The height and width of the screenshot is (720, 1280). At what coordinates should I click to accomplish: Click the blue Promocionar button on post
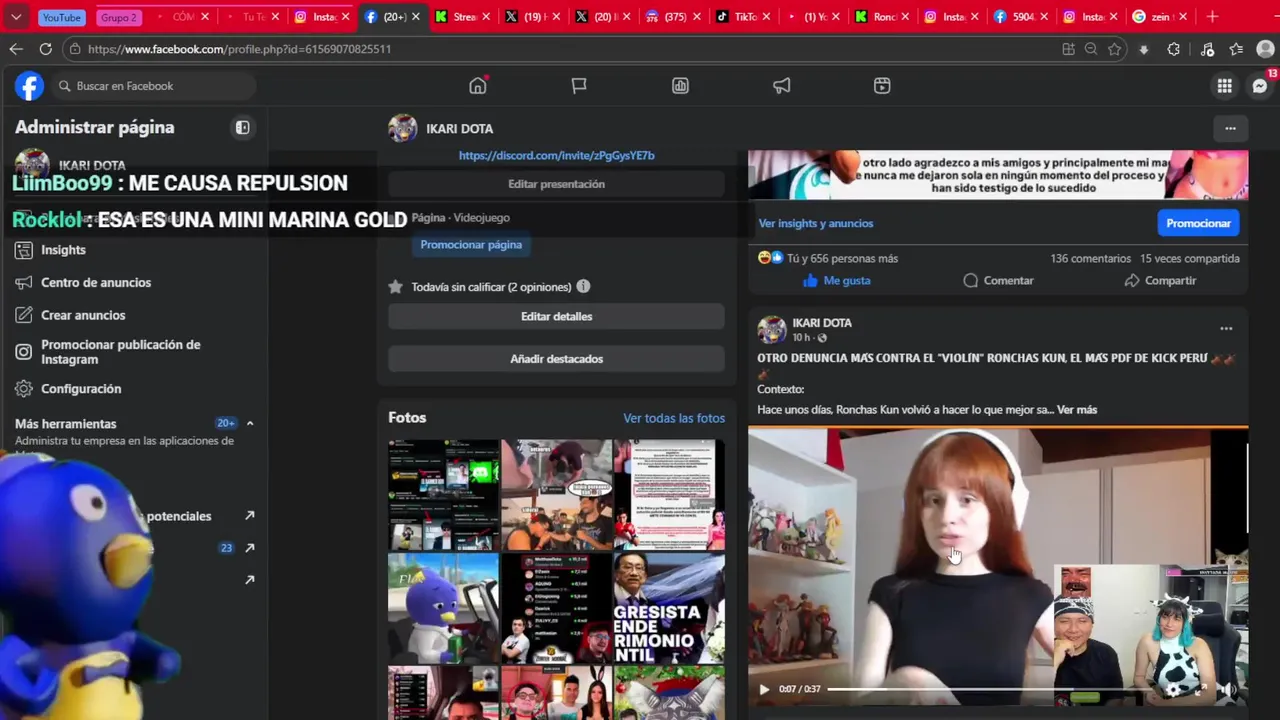point(1198,223)
